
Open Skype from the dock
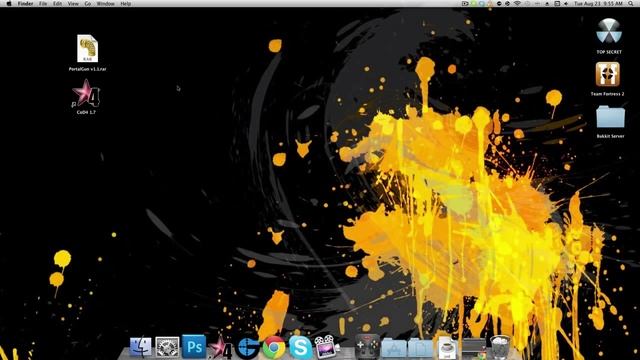click(300, 348)
